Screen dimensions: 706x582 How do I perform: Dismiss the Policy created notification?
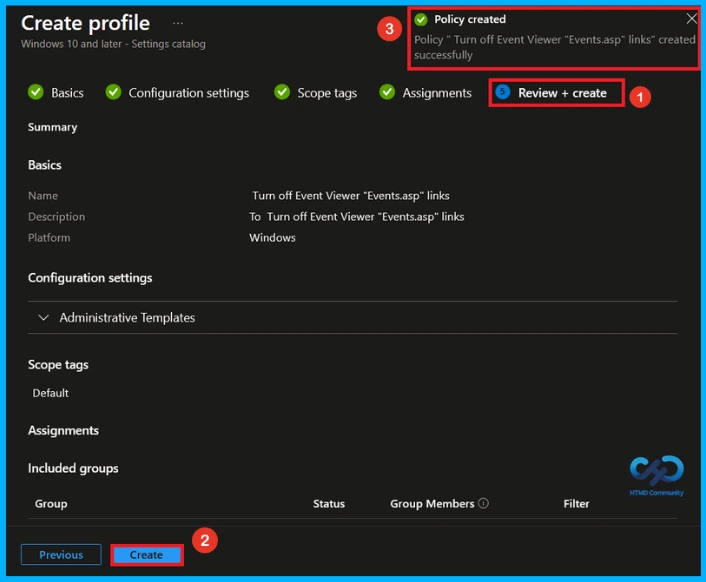click(x=691, y=18)
